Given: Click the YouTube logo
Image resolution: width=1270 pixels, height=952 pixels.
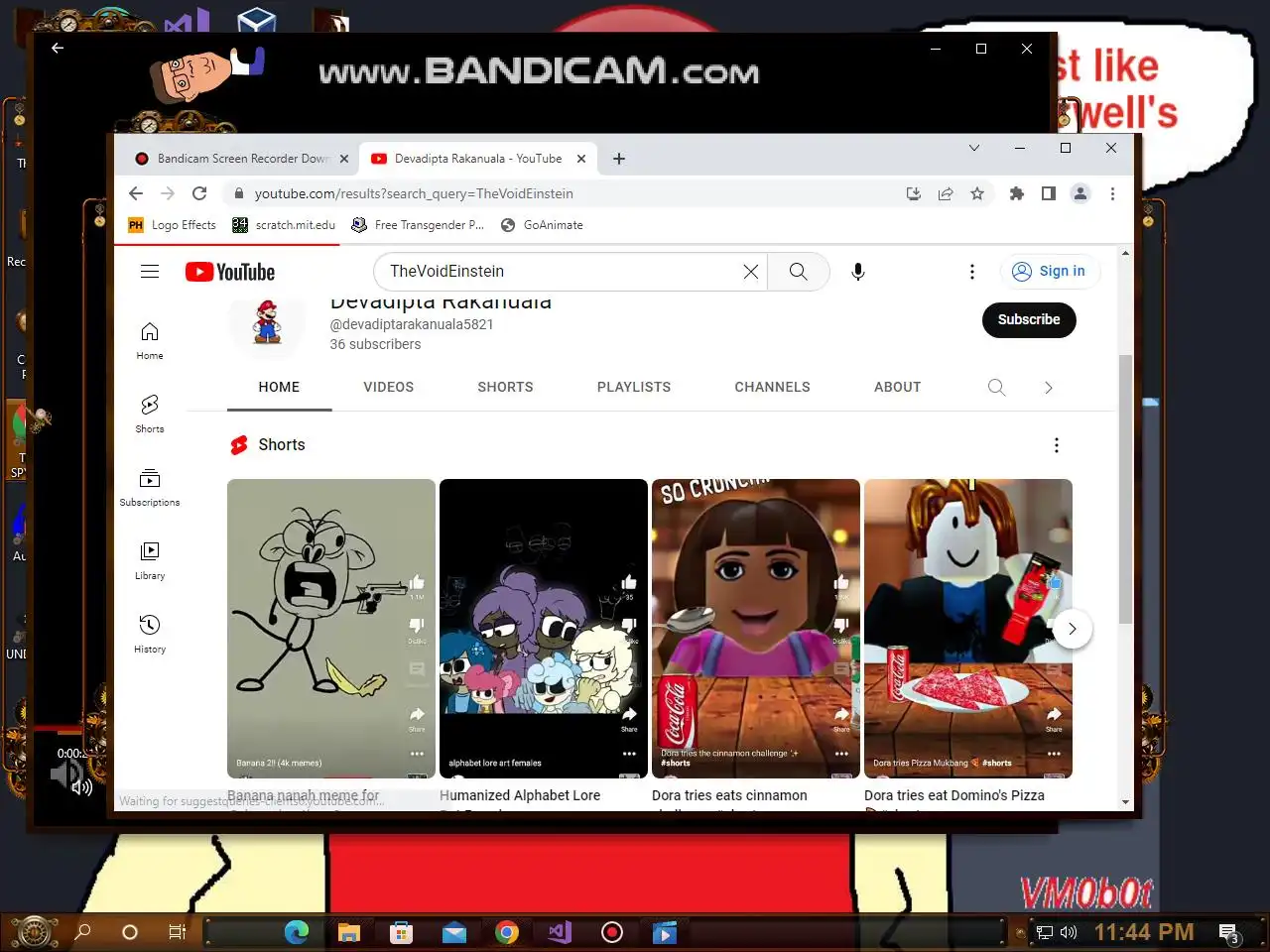Looking at the screenshot, I should click(230, 272).
